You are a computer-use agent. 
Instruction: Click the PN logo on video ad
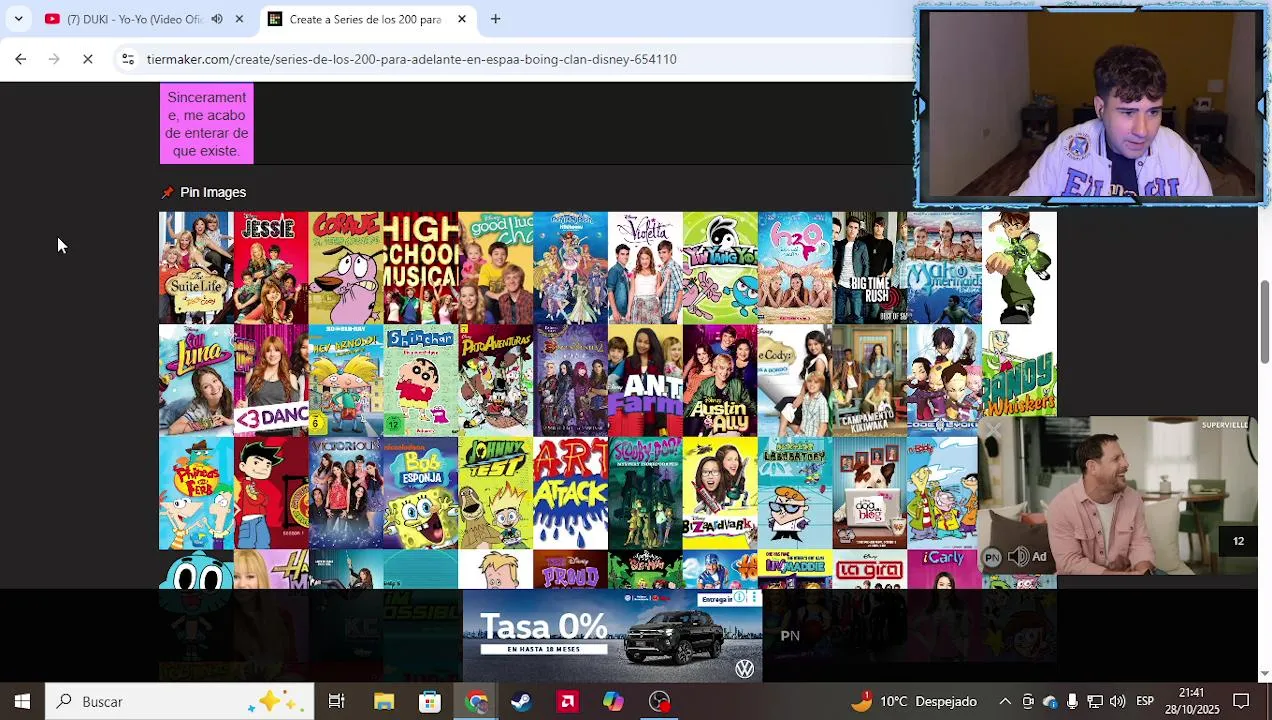(x=992, y=558)
